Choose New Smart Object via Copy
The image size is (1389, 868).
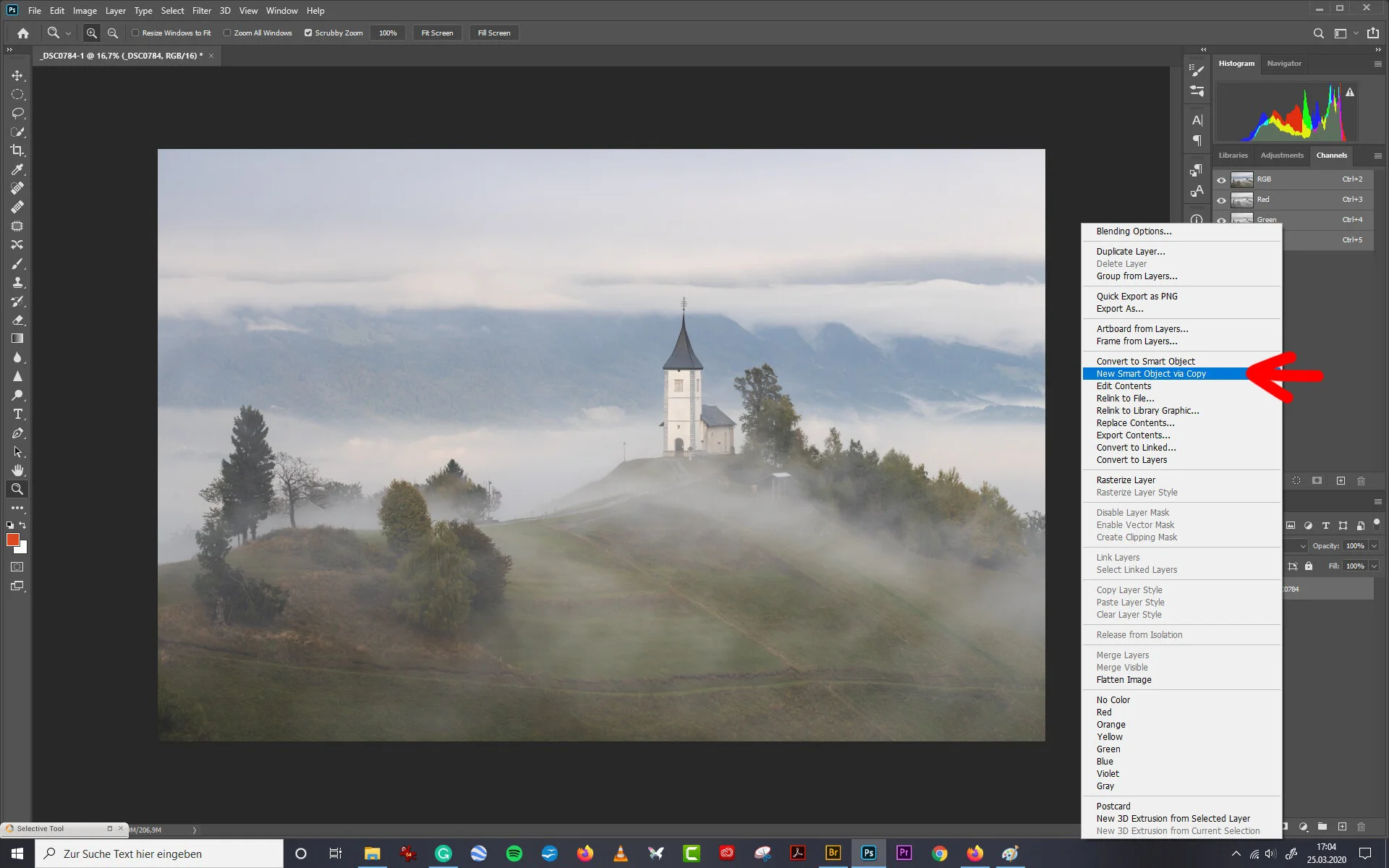point(1151,374)
